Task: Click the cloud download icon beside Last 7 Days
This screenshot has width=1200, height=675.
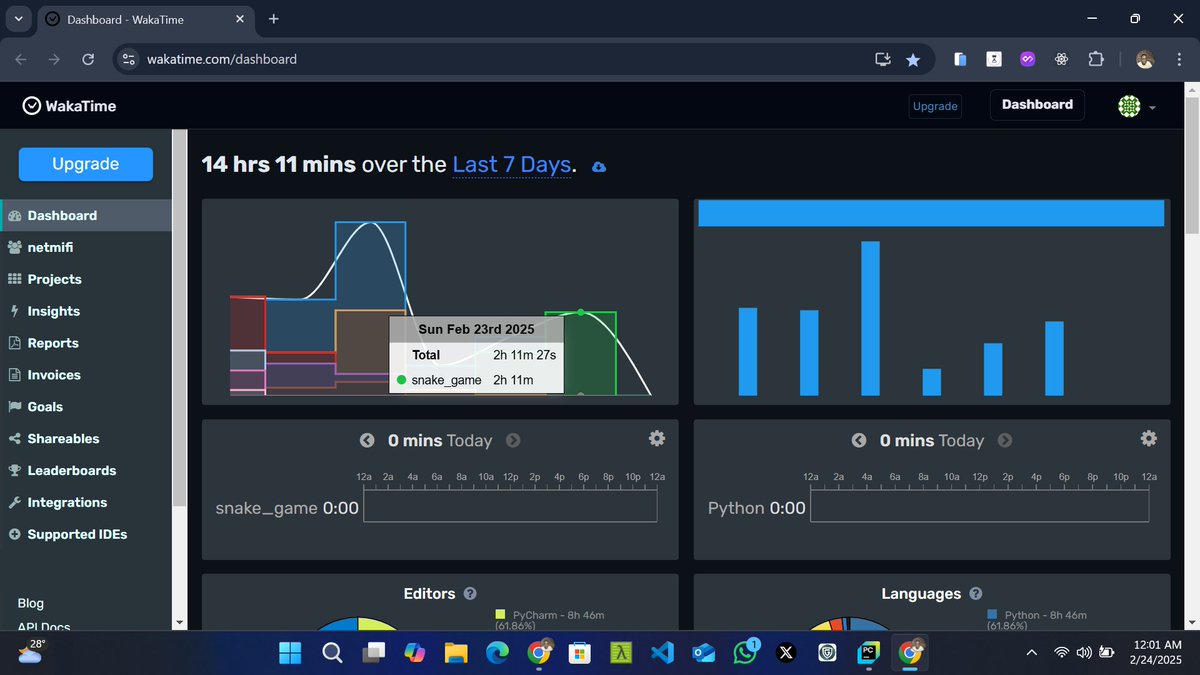Action: tap(598, 167)
